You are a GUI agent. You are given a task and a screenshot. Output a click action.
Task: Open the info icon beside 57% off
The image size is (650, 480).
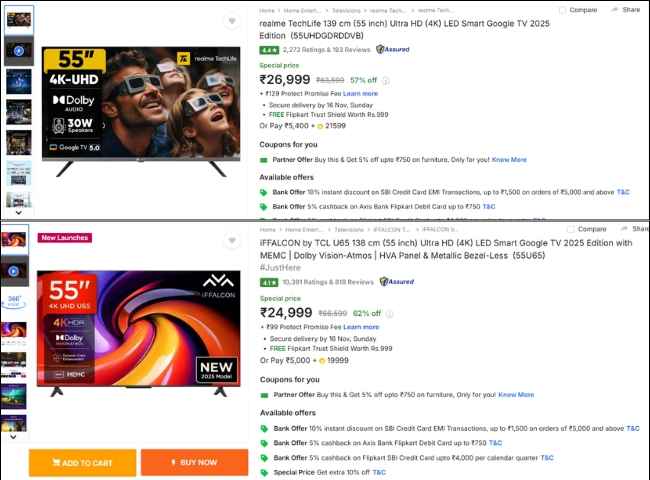386,80
